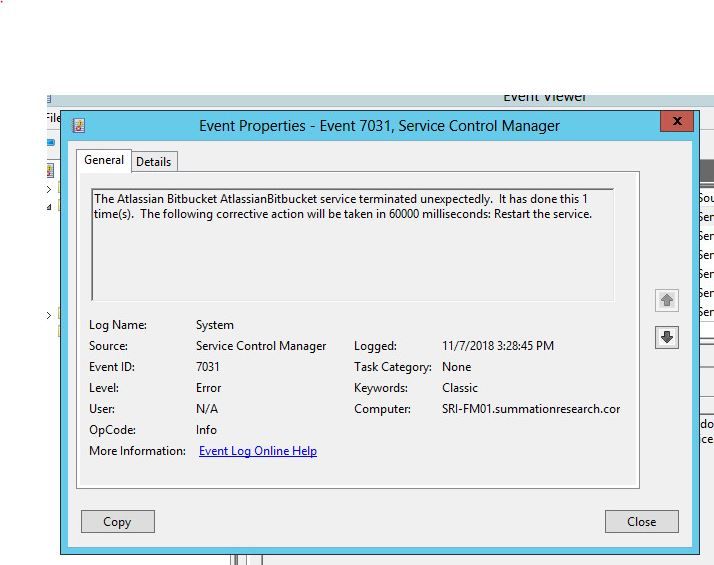Click the User value N/A
Screen dimensions: 714x565
pyautogui.click(x=207, y=409)
